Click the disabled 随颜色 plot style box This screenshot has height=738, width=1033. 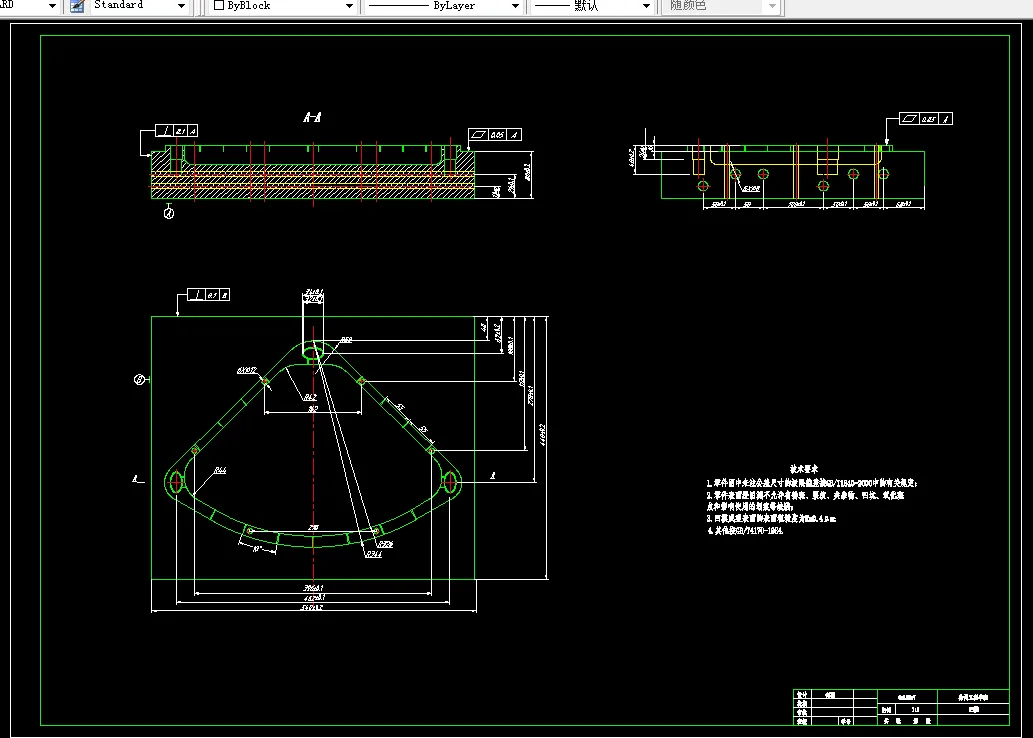click(721, 6)
